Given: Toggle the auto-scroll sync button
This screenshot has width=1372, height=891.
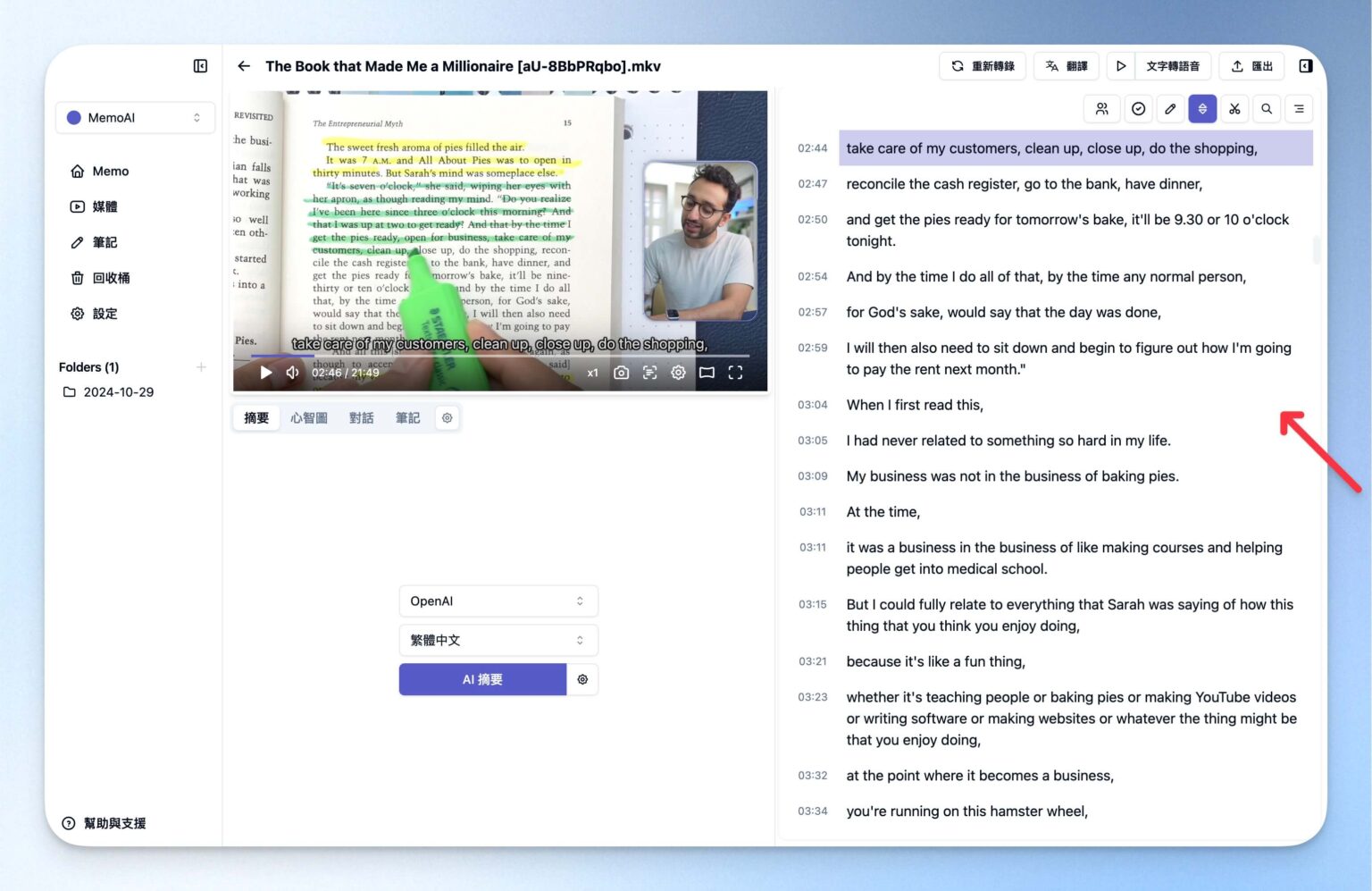Looking at the screenshot, I should pos(1202,109).
